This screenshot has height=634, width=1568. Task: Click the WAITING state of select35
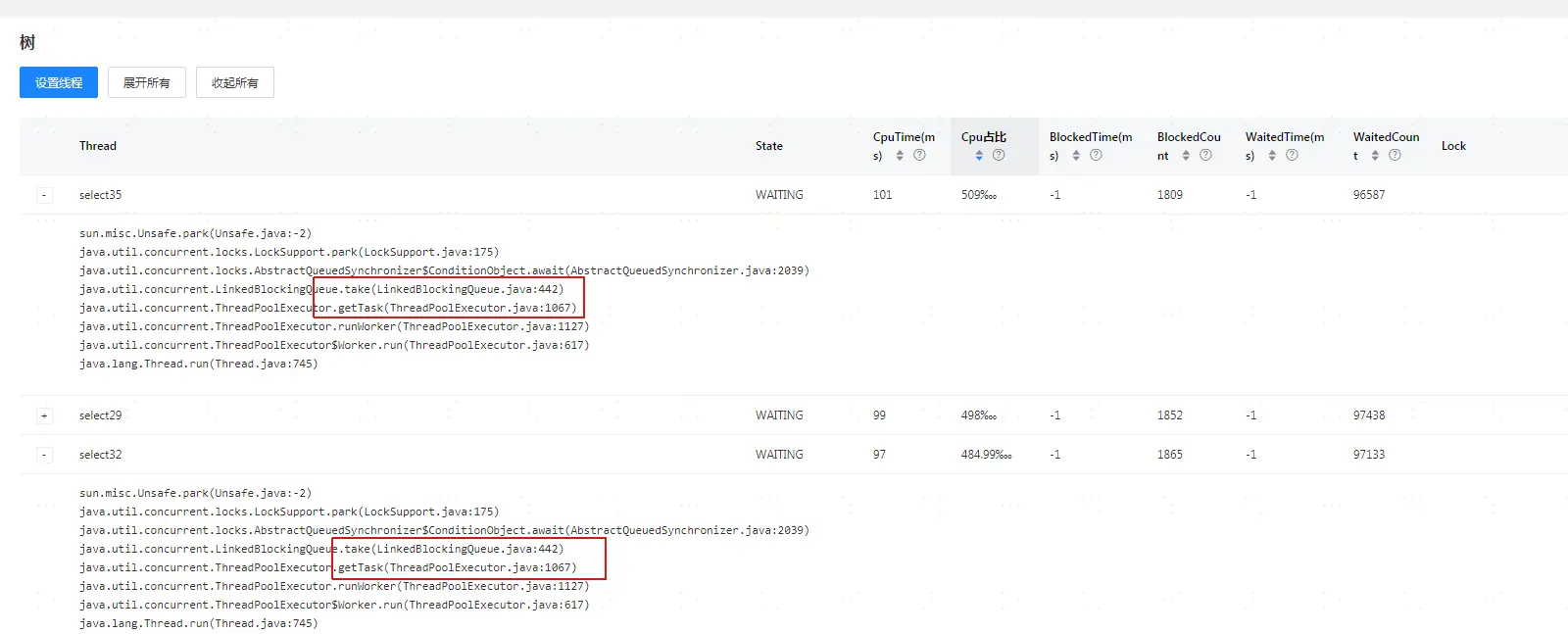pyautogui.click(x=779, y=195)
